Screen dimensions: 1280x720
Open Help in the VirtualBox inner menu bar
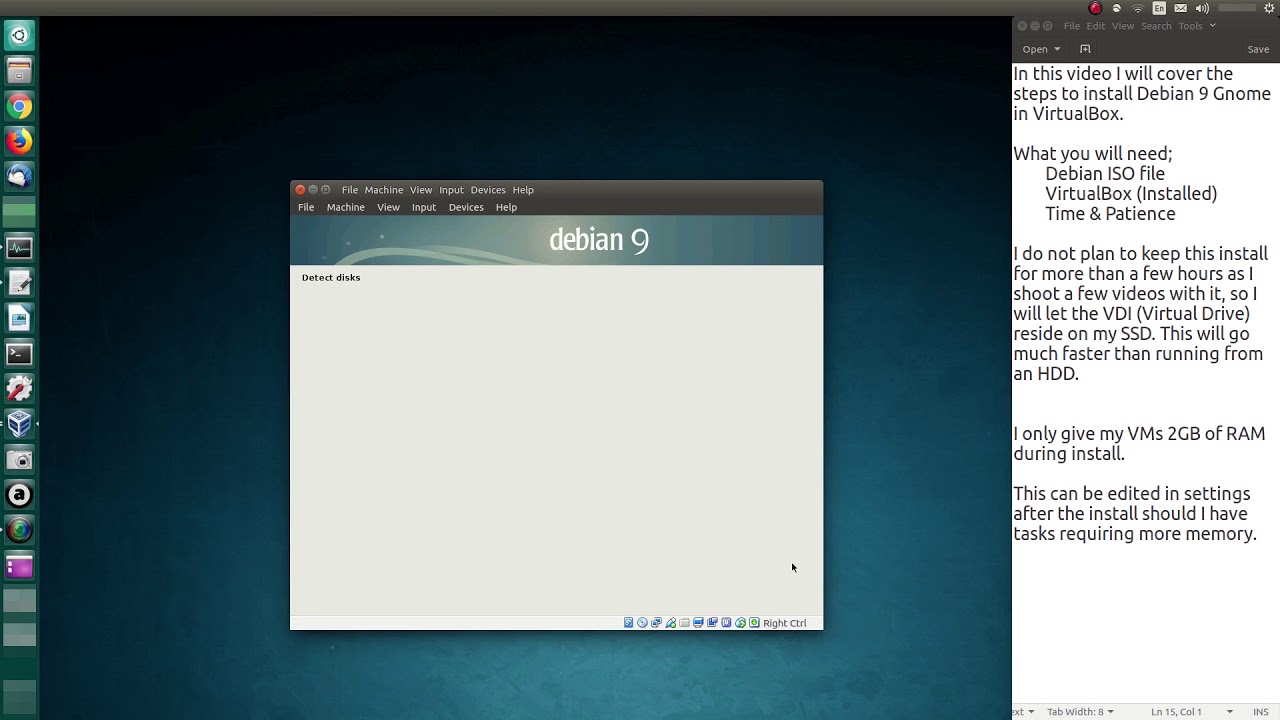506,207
